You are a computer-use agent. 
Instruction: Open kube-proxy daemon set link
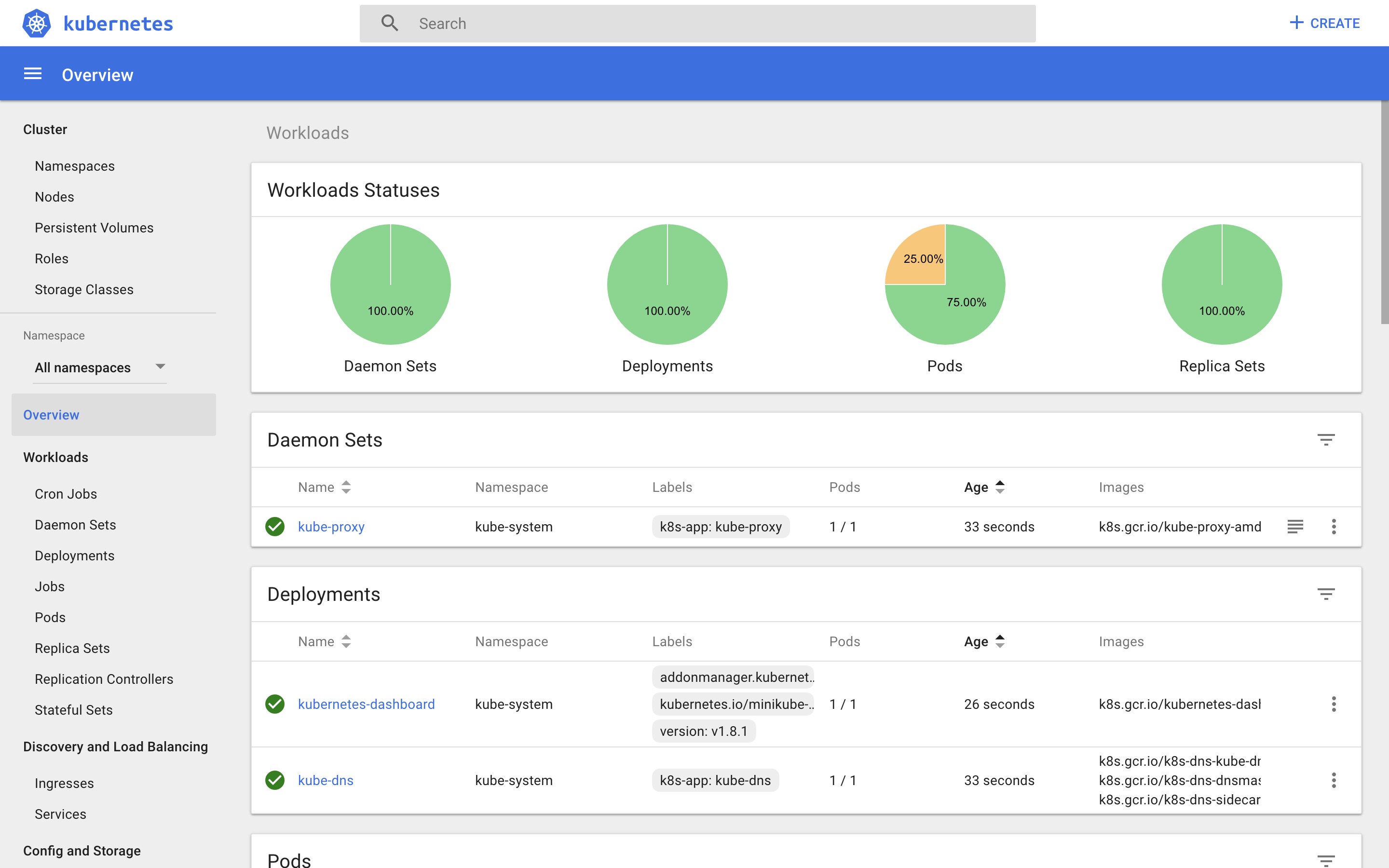tap(331, 527)
